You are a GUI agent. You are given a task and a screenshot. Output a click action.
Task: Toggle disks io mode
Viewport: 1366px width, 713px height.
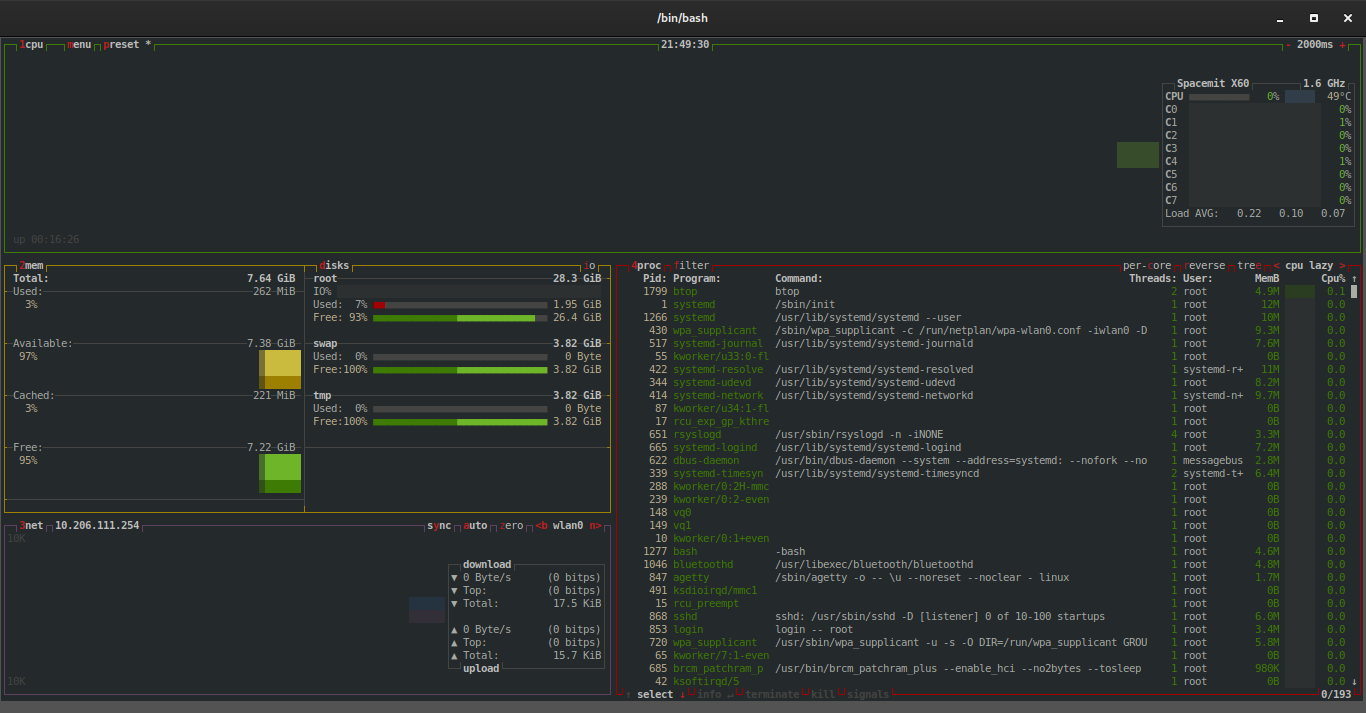[590, 266]
